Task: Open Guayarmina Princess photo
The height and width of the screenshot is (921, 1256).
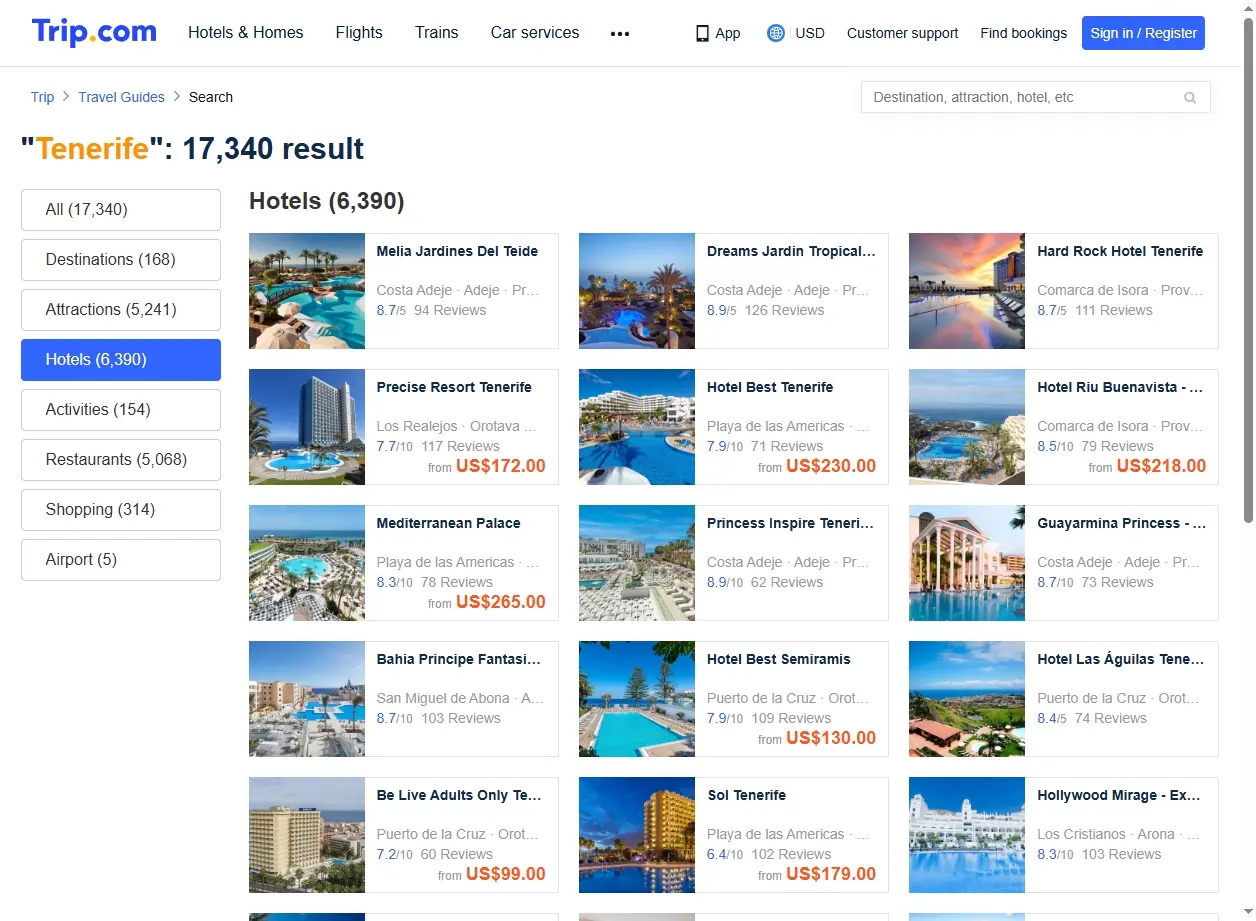Action: 967,563
